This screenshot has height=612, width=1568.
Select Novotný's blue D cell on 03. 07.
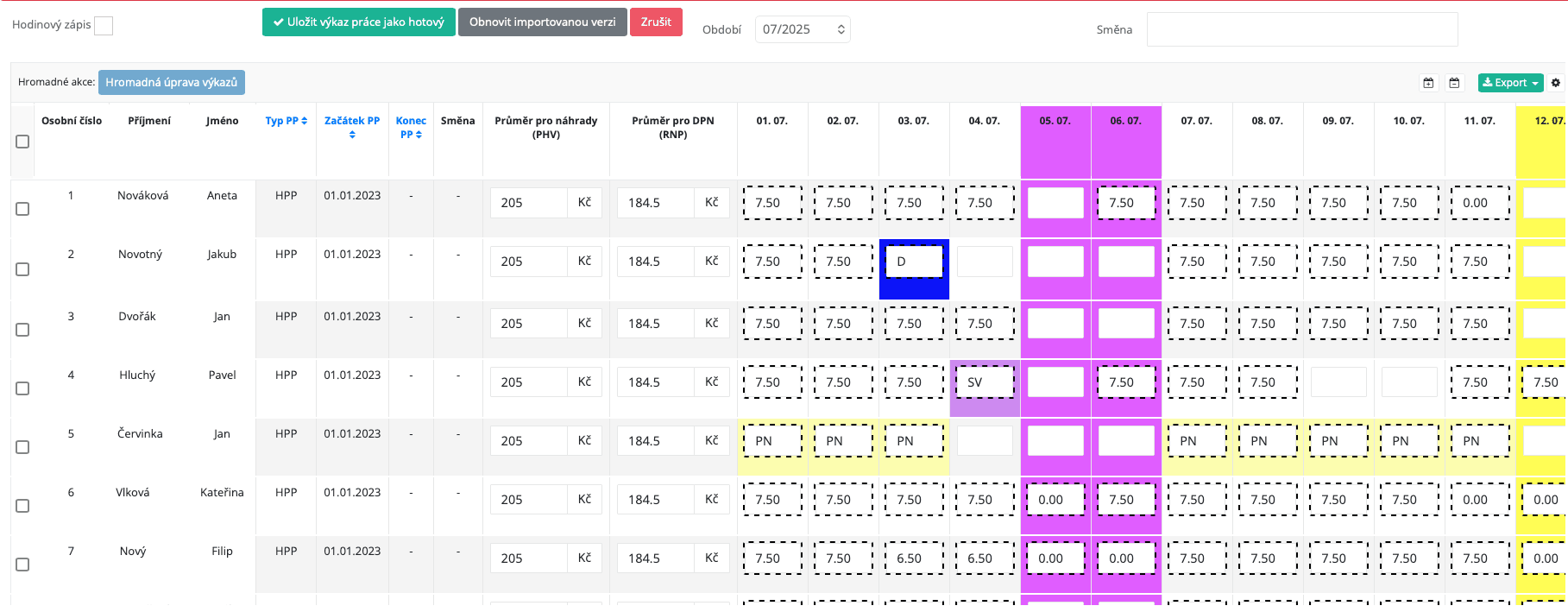[x=914, y=262]
